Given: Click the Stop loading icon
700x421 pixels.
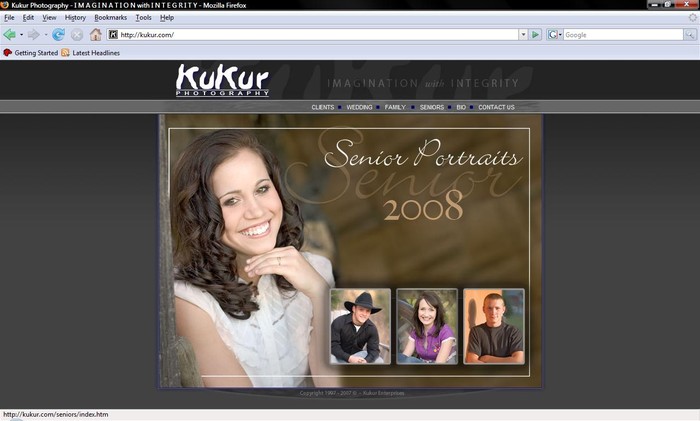Looking at the screenshot, I should click(x=77, y=34).
